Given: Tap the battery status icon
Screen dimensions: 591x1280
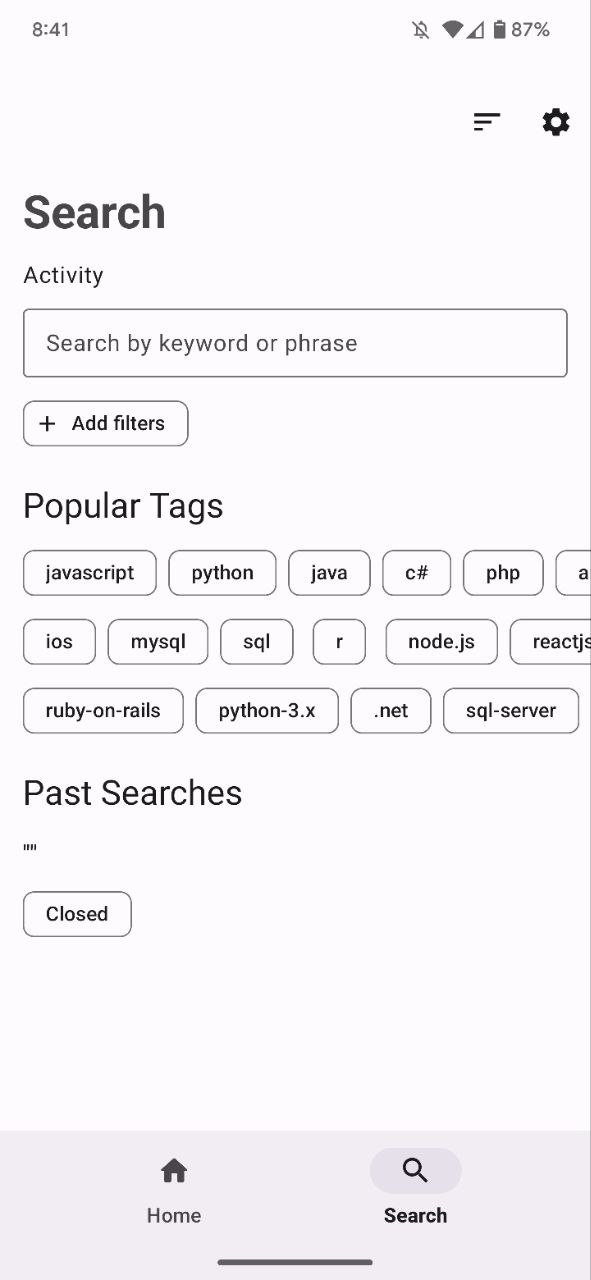Looking at the screenshot, I should 499,30.
